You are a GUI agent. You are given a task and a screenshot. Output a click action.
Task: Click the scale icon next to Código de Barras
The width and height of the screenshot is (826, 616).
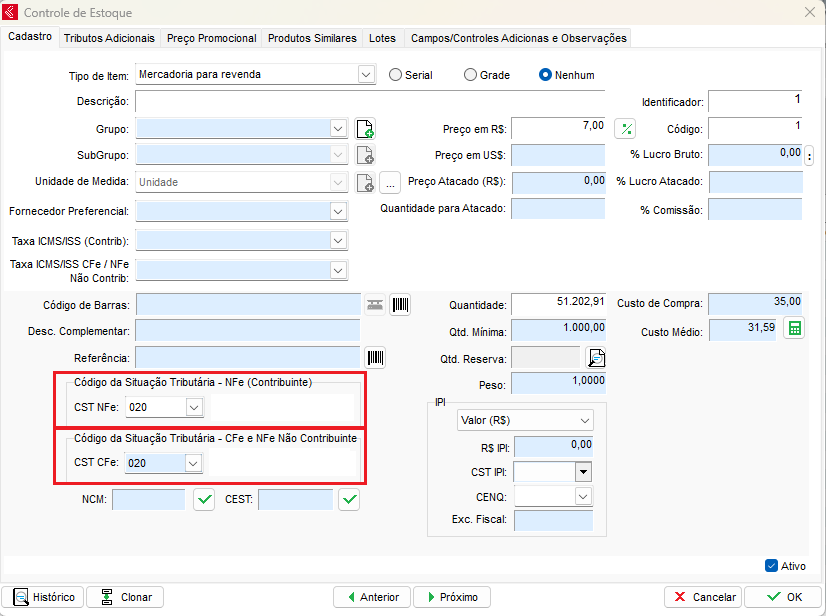click(374, 305)
